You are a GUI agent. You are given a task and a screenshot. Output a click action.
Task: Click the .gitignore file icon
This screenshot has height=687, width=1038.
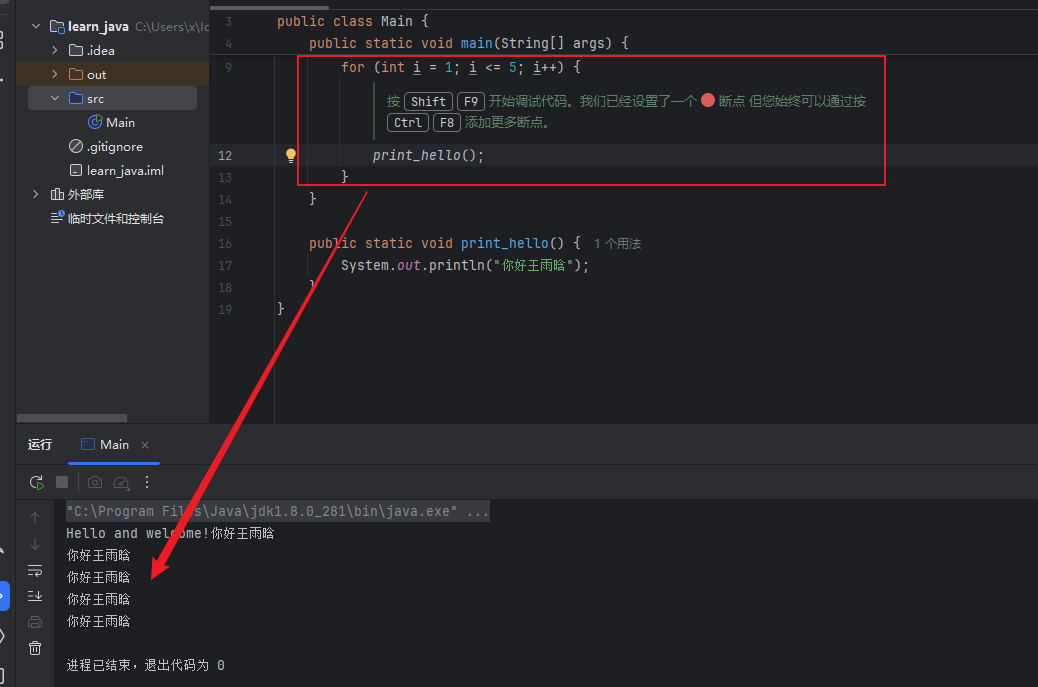pos(76,146)
